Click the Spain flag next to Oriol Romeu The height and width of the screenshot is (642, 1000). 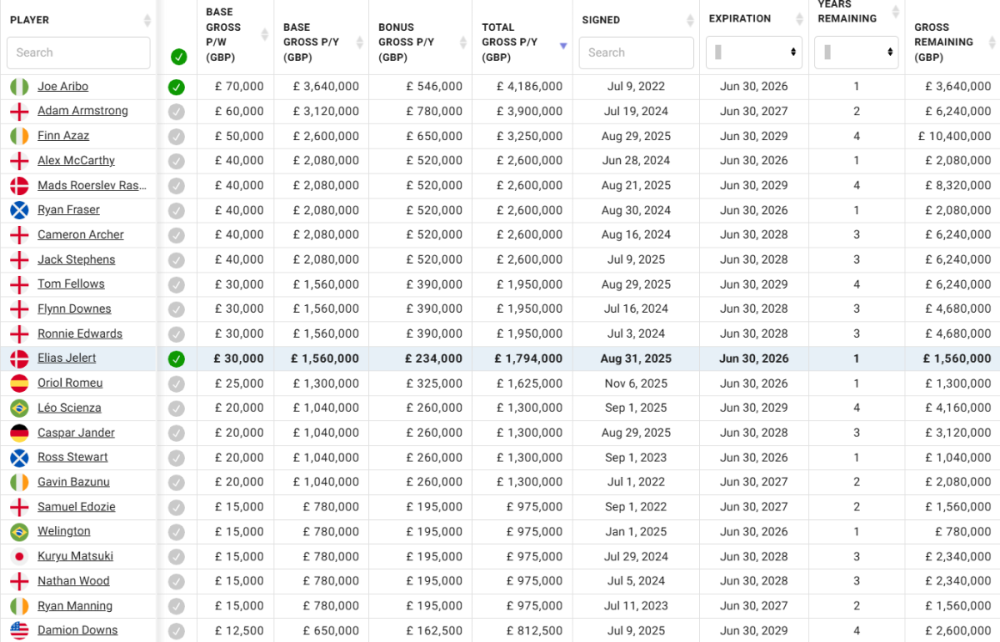click(x=19, y=383)
